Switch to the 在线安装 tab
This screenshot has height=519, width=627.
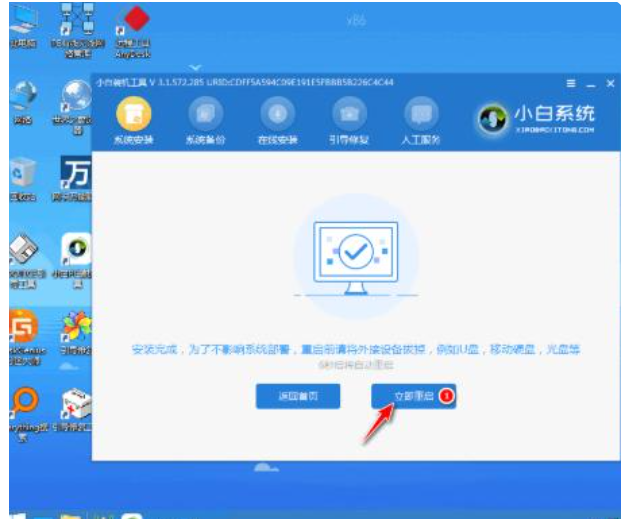(278, 120)
